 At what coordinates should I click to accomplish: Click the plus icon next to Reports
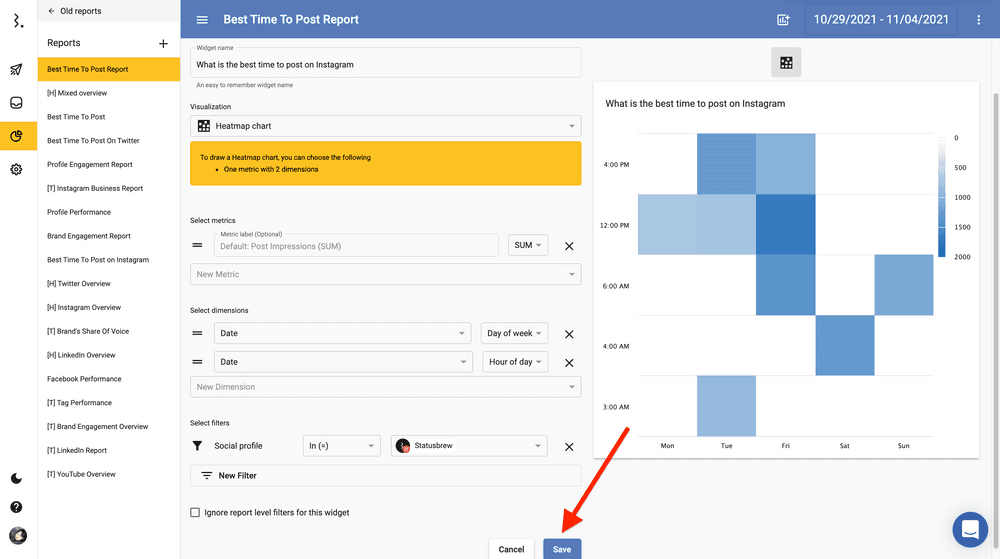[x=164, y=44]
